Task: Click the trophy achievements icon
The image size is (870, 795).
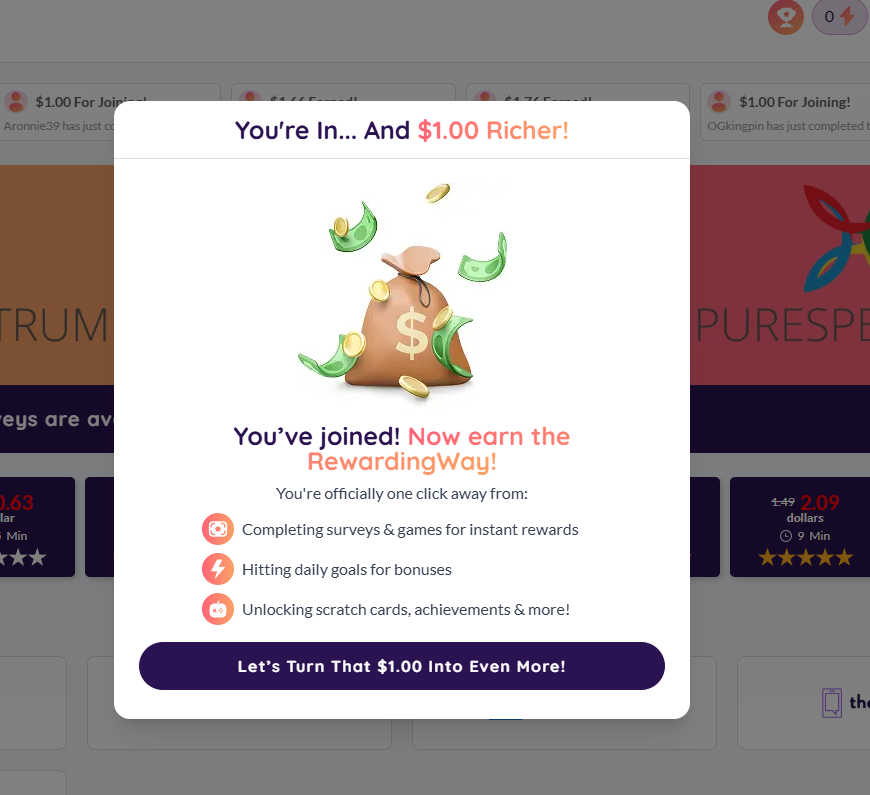Action: pyautogui.click(x=785, y=16)
